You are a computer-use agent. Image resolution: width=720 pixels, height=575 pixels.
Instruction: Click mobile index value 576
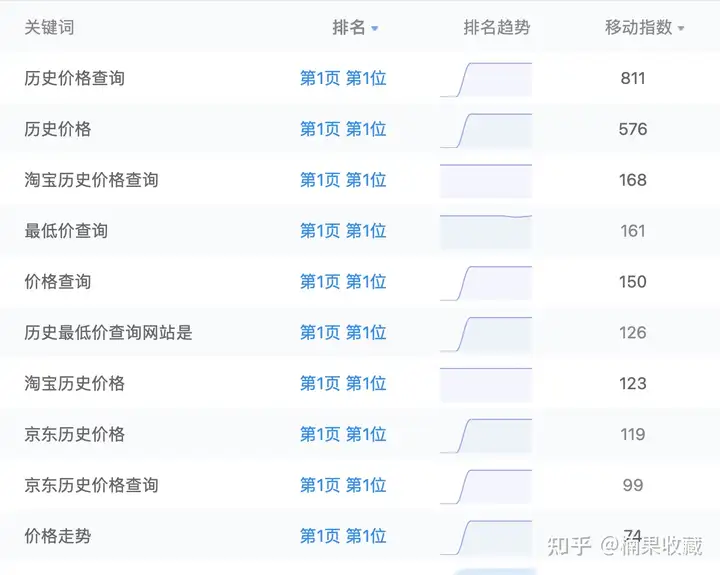point(633,129)
